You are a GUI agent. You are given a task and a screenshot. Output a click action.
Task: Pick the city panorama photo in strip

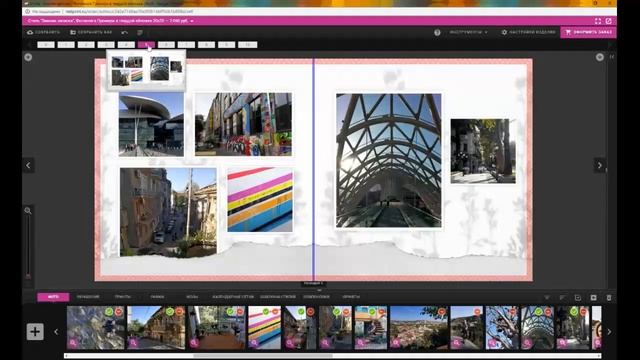(x=418, y=328)
